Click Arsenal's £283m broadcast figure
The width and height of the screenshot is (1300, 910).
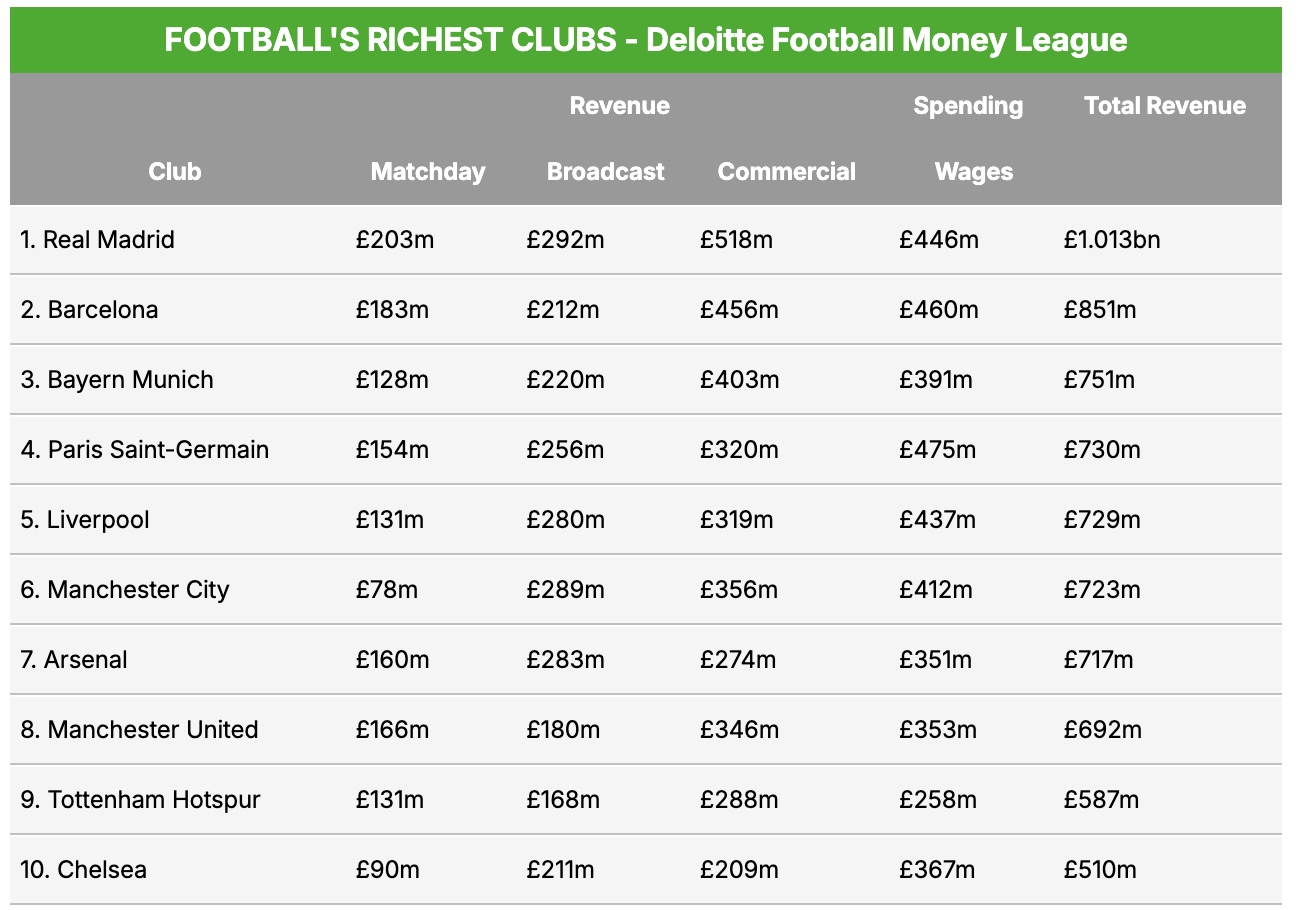coord(565,660)
